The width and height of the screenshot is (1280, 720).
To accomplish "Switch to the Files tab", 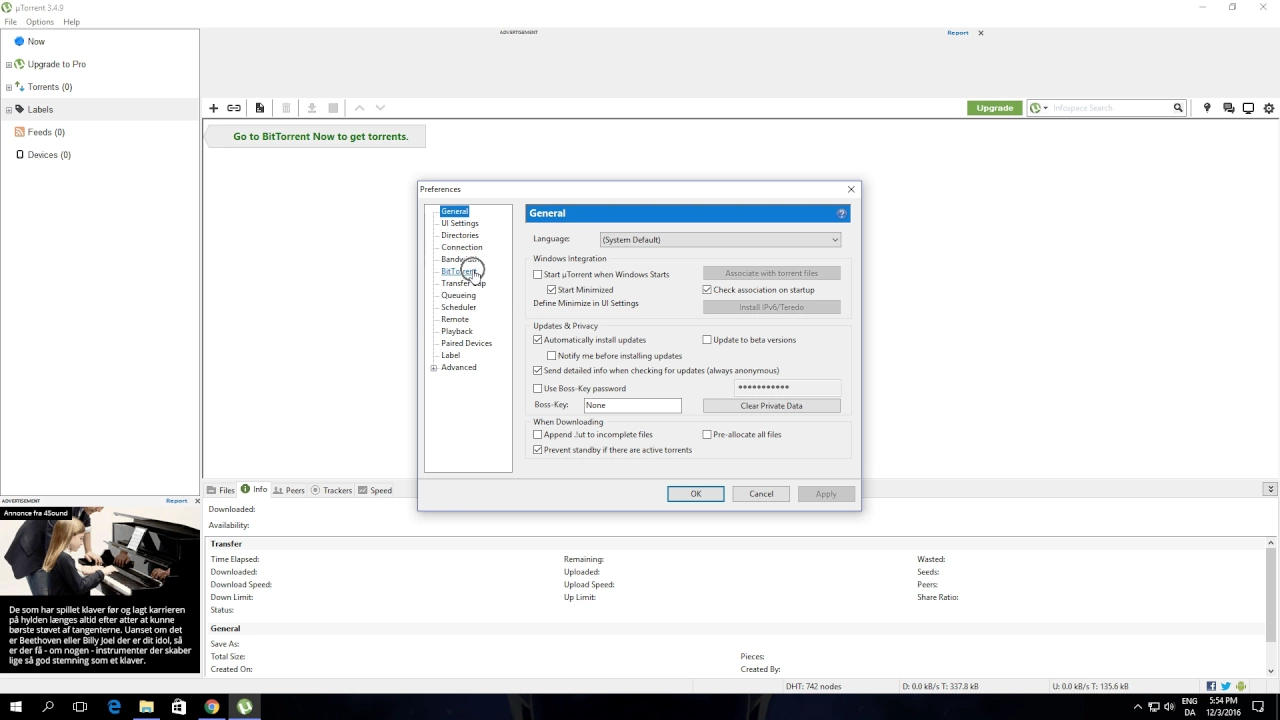I will pos(221,490).
